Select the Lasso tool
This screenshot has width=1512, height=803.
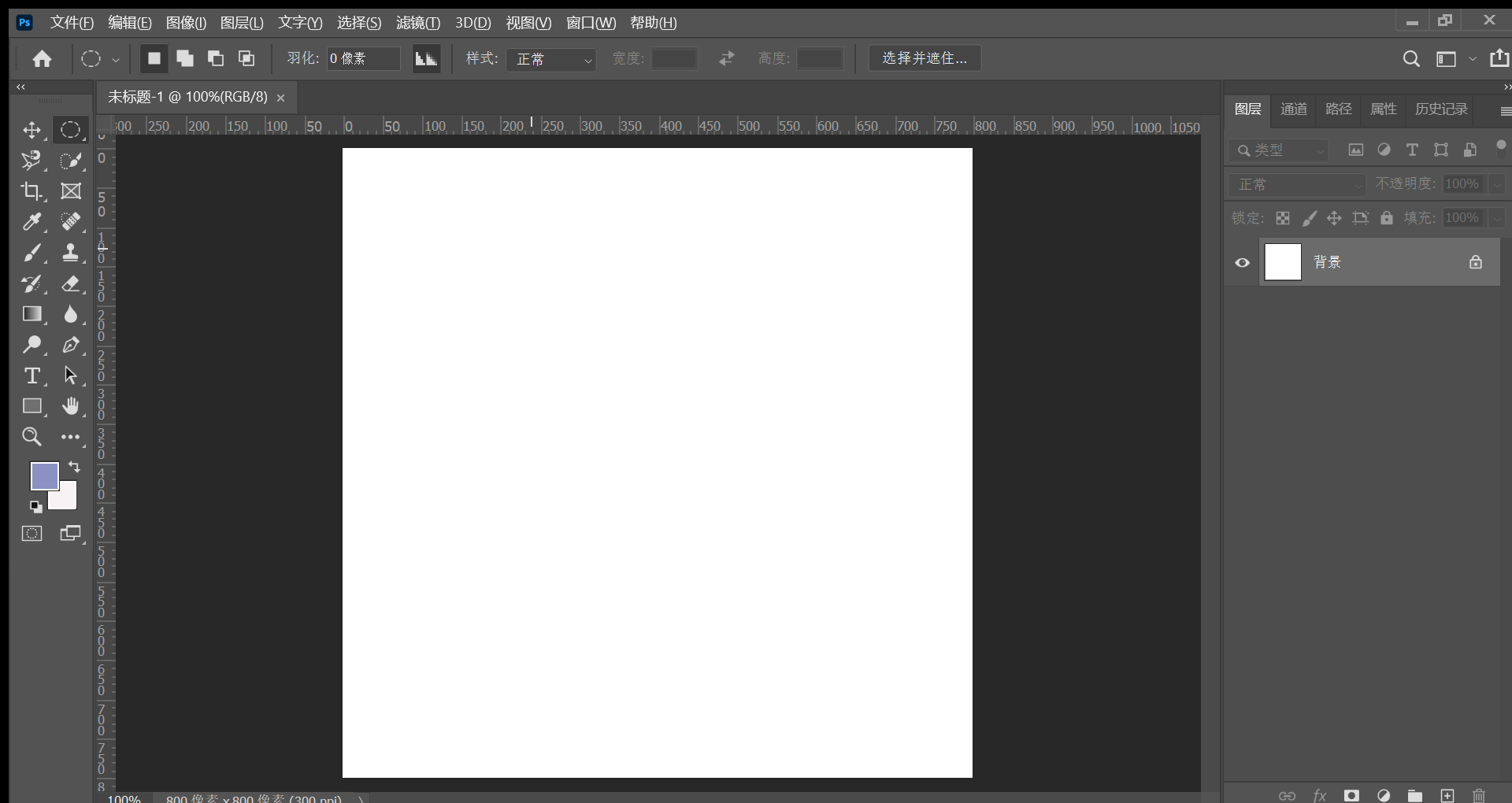click(x=31, y=161)
